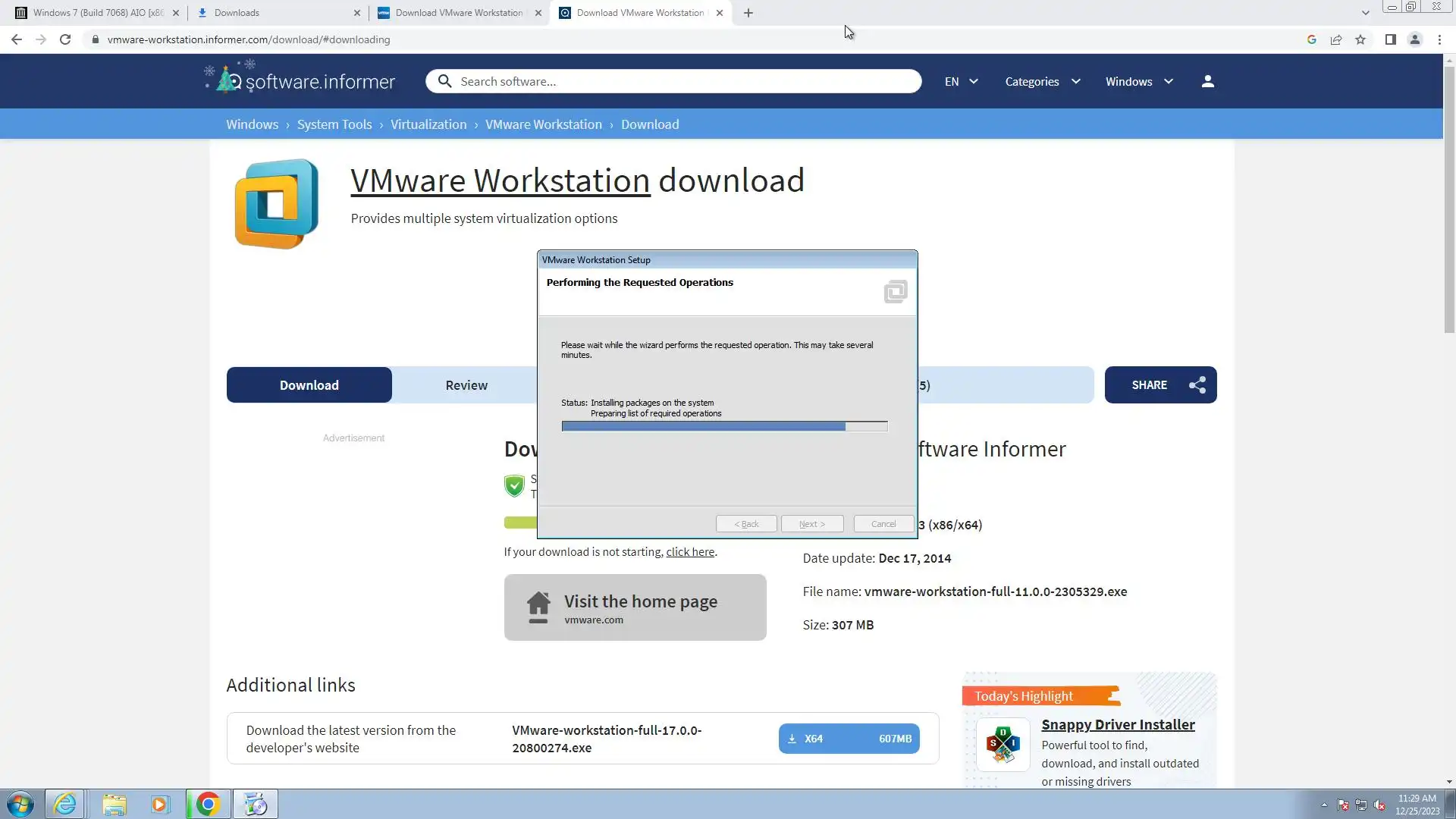
Task: Open Internet Explorer from taskbar
Action: click(x=65, y=804)
